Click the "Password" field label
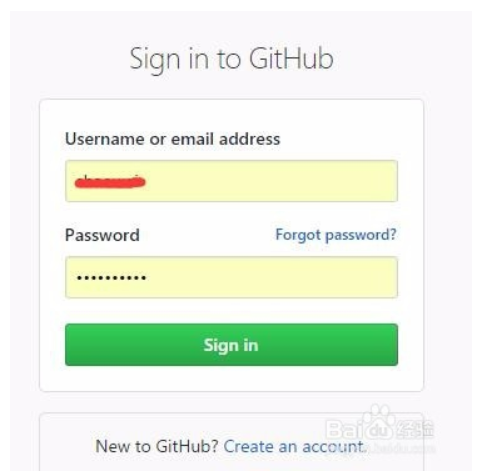484x476 pixels. coord(102,235)
